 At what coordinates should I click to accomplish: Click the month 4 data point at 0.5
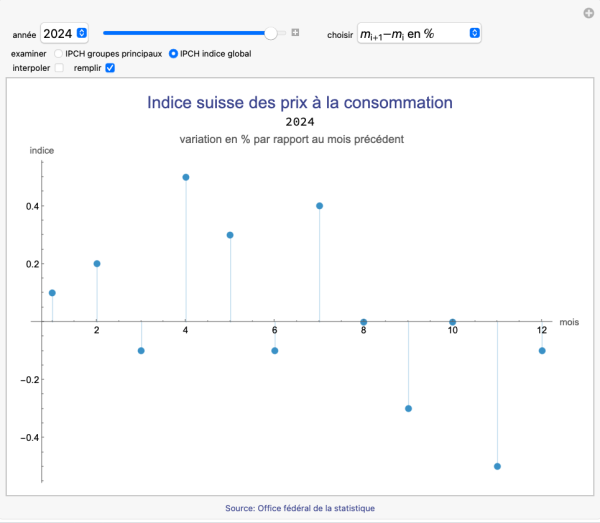click(186, 177)
